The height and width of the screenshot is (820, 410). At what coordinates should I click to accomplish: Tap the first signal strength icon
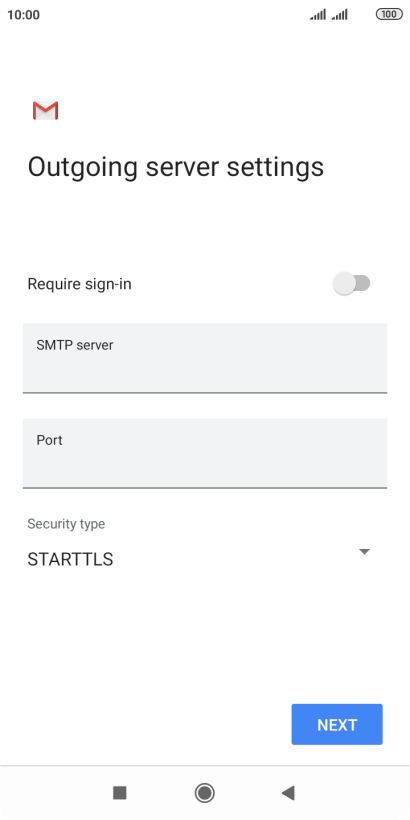[318, 15]
